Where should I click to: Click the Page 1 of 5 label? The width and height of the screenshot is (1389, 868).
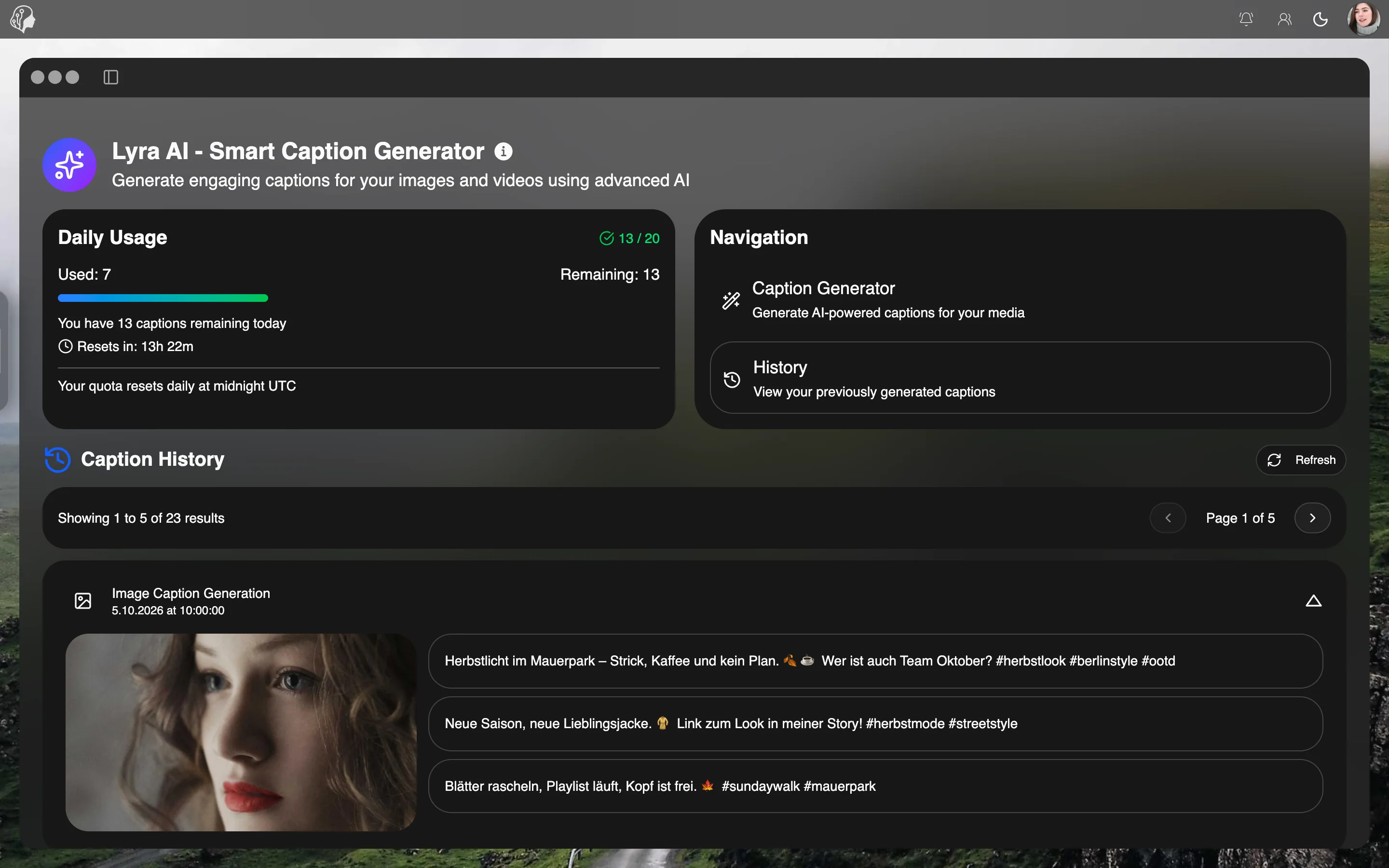click(x=1240, y=518)
